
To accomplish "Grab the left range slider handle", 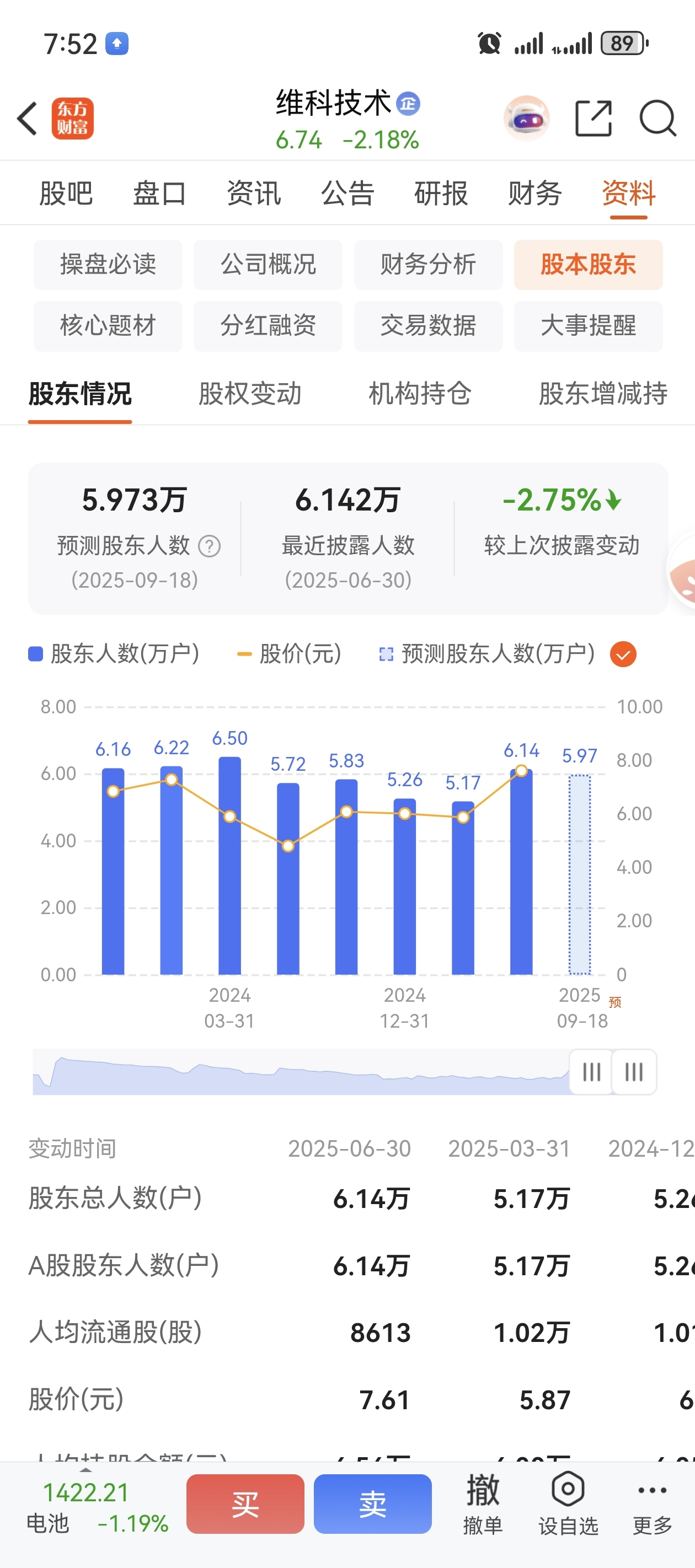I will tap(591, 1072).
